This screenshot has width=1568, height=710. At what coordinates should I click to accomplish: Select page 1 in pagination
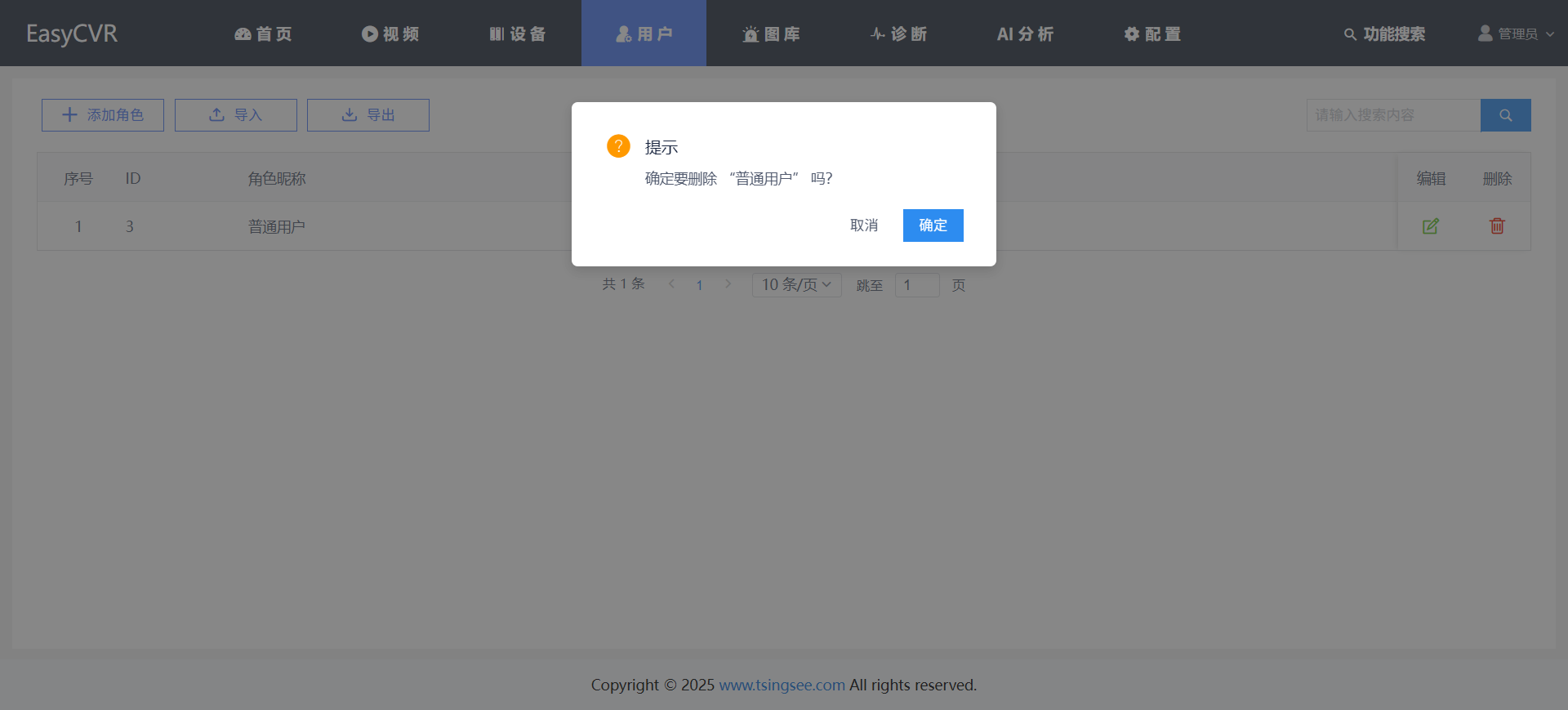click(x=699, y=285)
